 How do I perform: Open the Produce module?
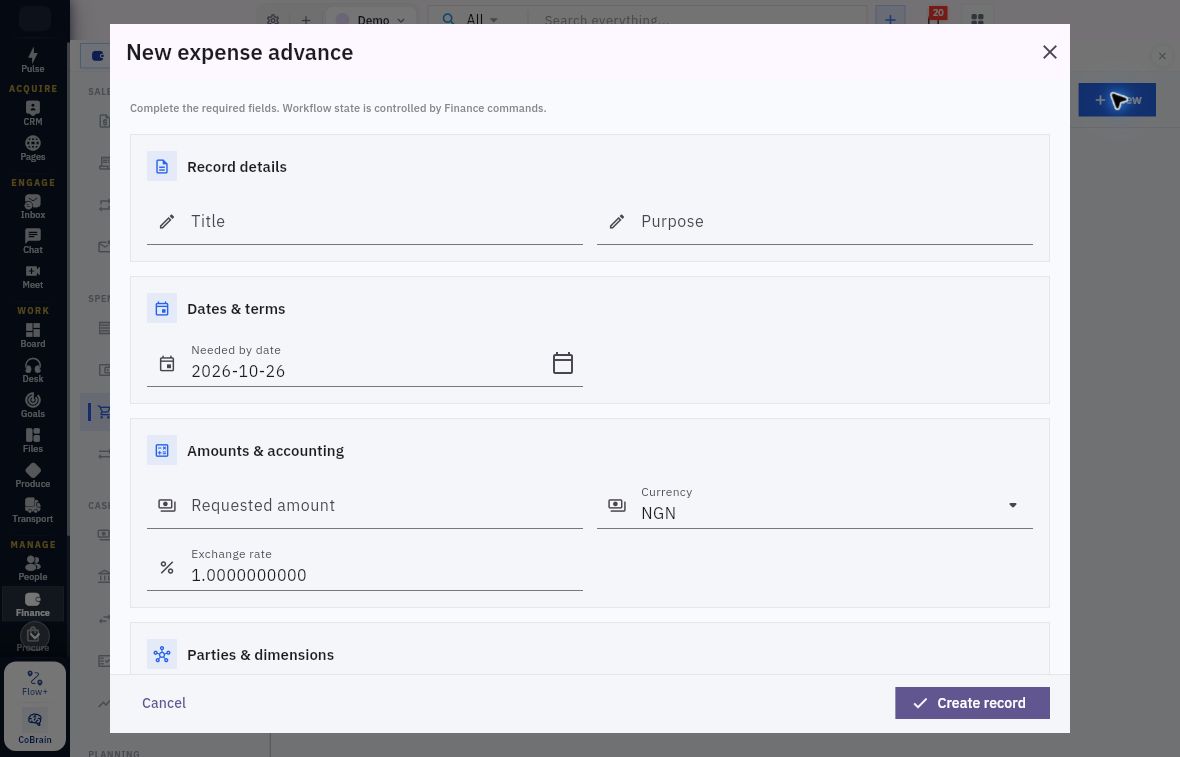click(x=32, y=475)
